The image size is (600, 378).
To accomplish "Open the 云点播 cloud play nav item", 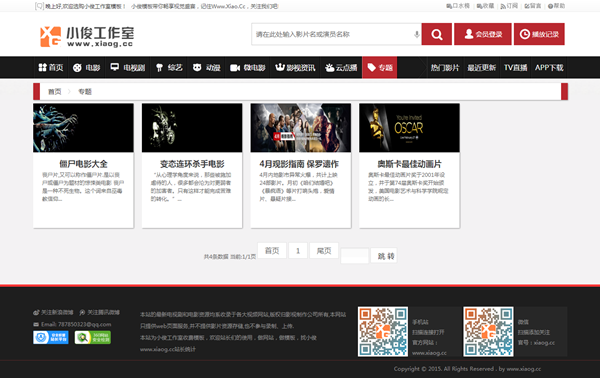I will click(x=341, y=68).
